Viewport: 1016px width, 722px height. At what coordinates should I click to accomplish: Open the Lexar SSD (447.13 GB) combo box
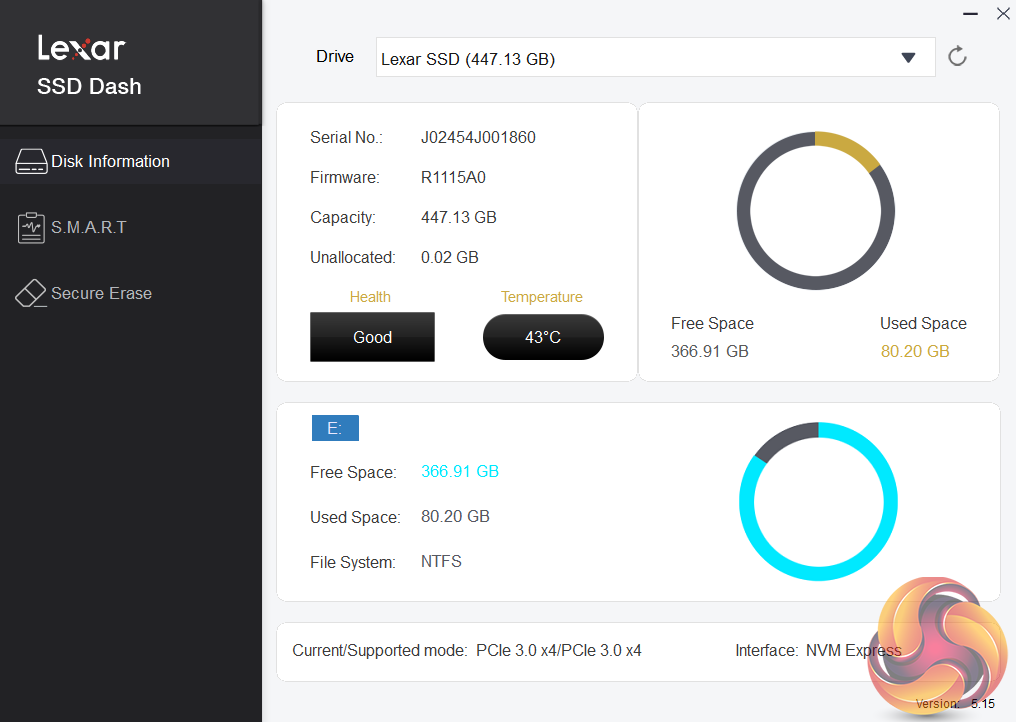tap(655, 57)
